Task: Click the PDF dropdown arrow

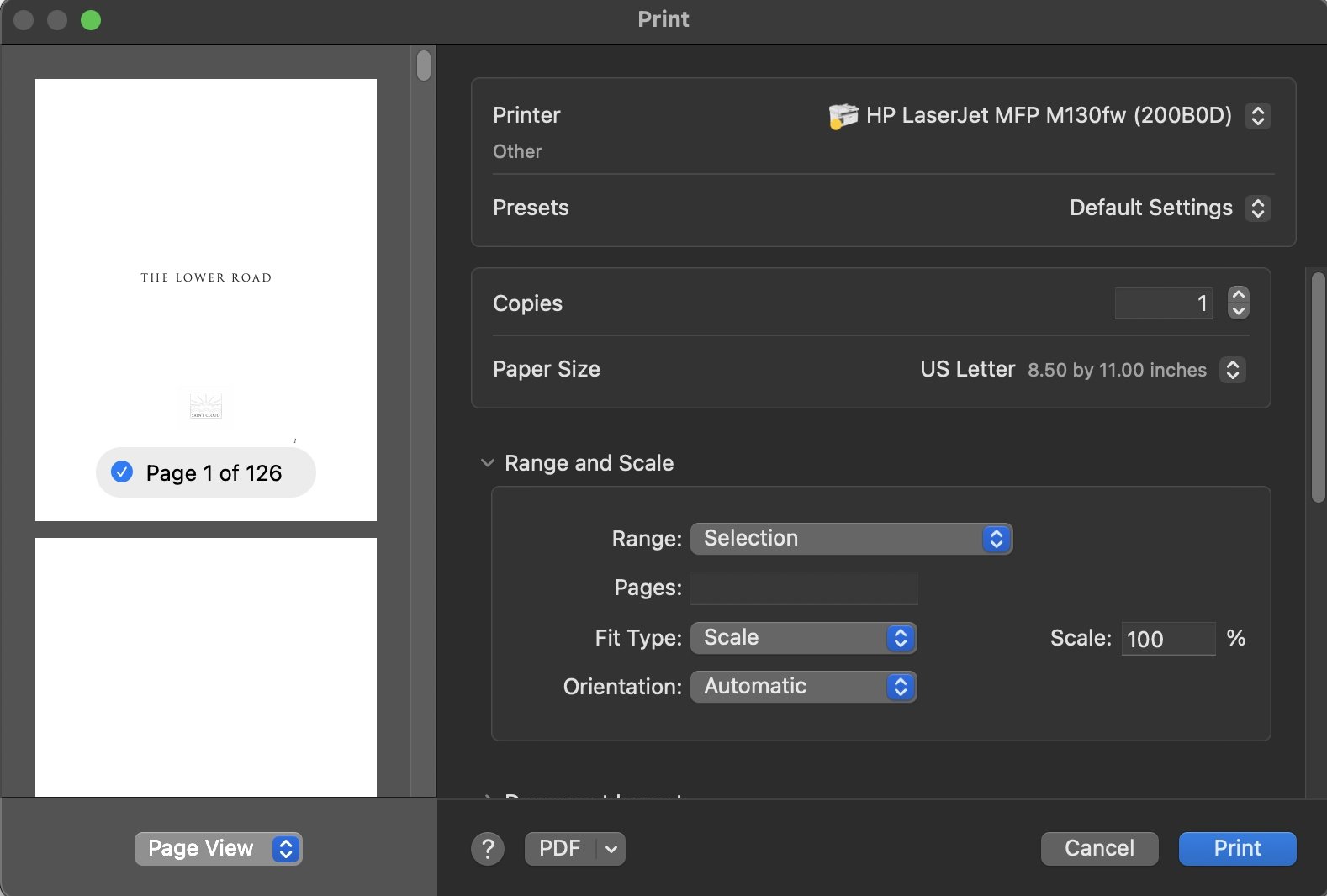Action: click(x=611, y=849)
